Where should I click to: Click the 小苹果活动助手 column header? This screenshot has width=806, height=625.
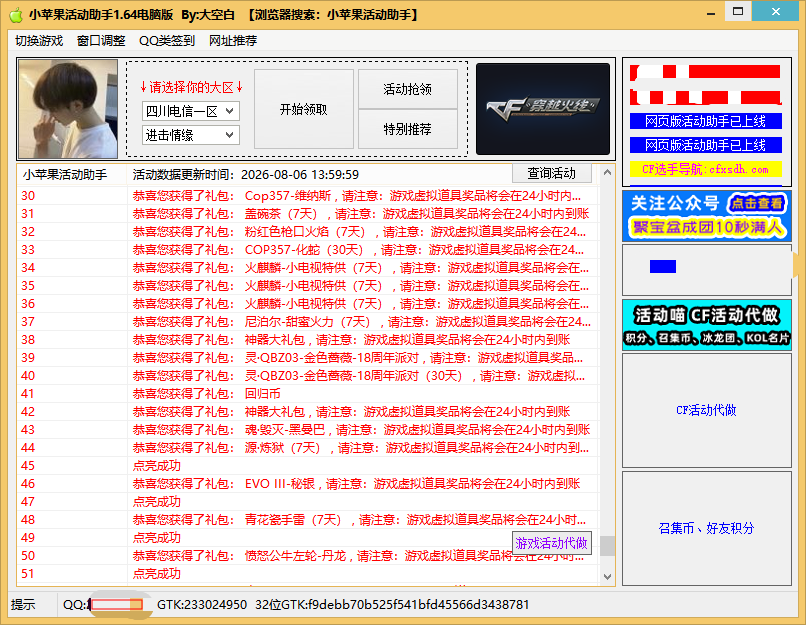coord(71,175)
